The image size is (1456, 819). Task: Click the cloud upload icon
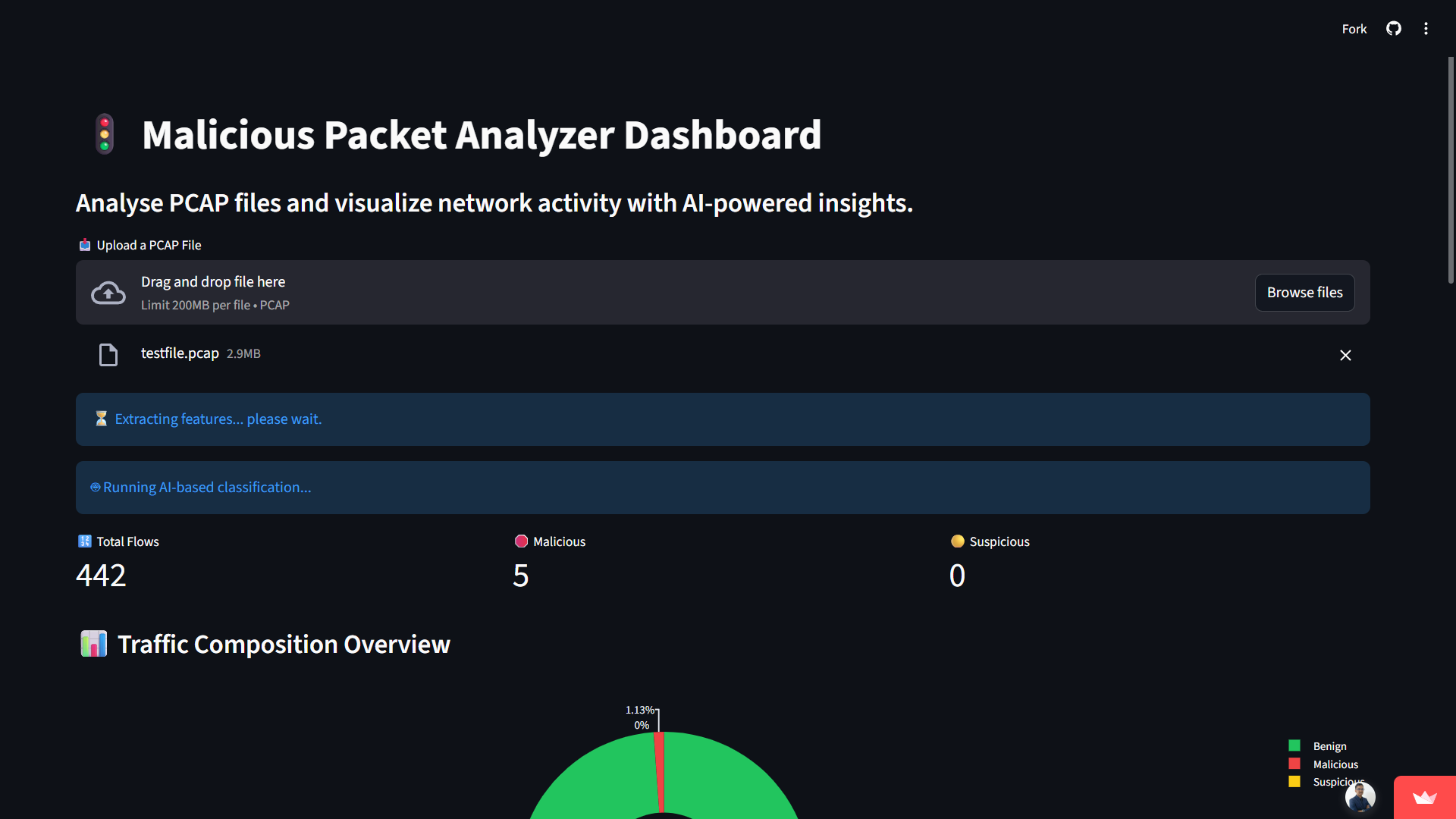click(108, 293)
